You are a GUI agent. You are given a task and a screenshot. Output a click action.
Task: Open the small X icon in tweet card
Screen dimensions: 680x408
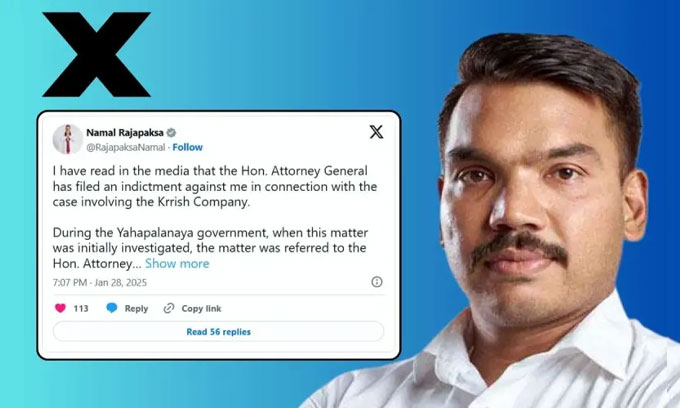tap(376, 132)
